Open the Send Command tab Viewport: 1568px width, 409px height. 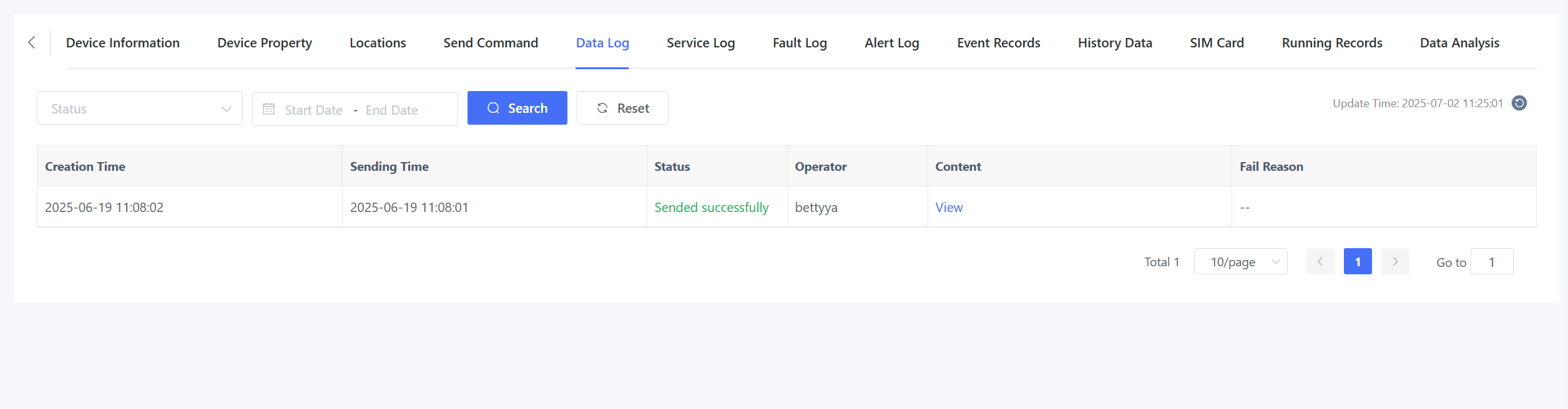(x=491, y=43)
